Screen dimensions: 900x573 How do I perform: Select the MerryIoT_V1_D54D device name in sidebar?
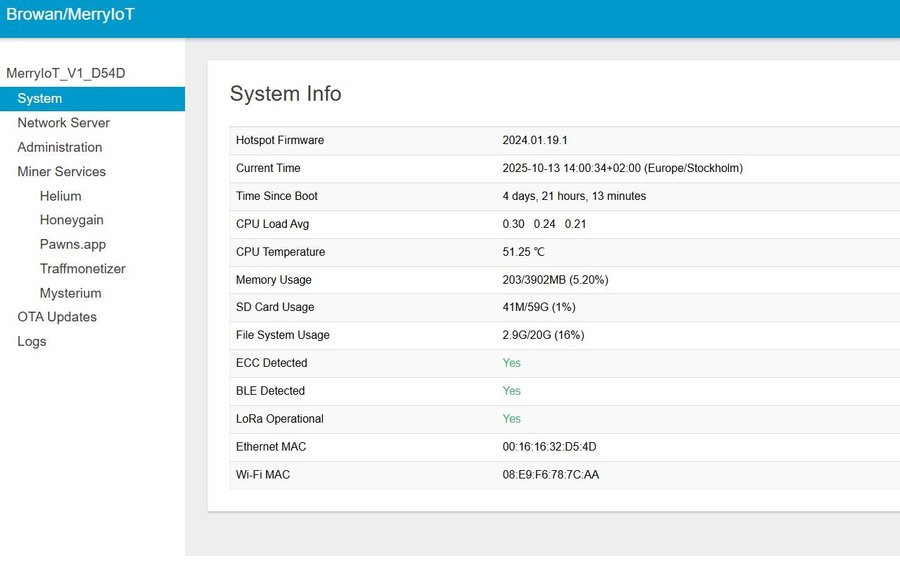(x=66, y=73)
